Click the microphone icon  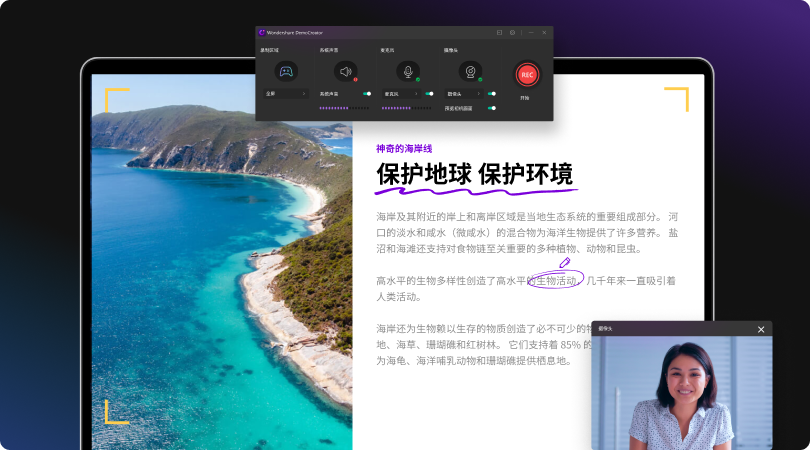(408, 71)
